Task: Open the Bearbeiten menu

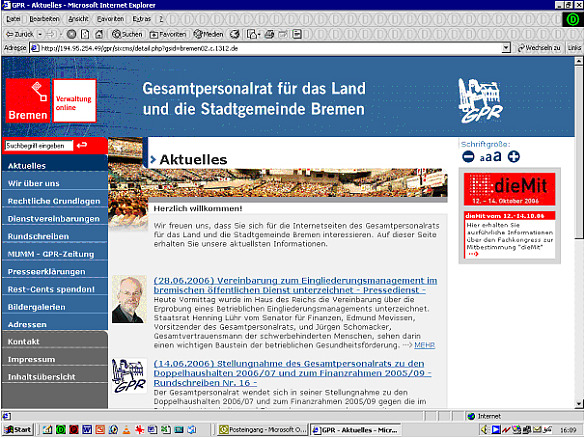Action: pyautogui.click(x=44, y=19)
